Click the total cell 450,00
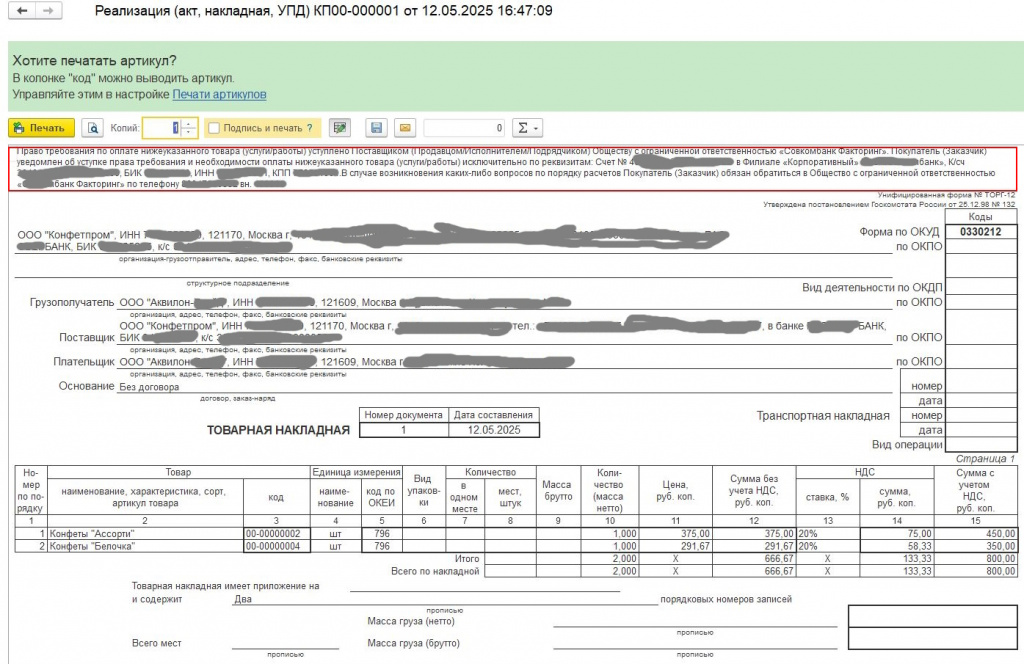The width and height of the screenshot is (1024, 664). [976, 534]
